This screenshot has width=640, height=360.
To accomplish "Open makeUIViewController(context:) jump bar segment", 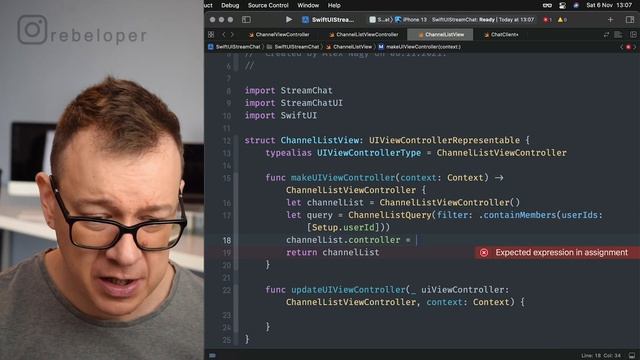I will [x=420, y=47].
